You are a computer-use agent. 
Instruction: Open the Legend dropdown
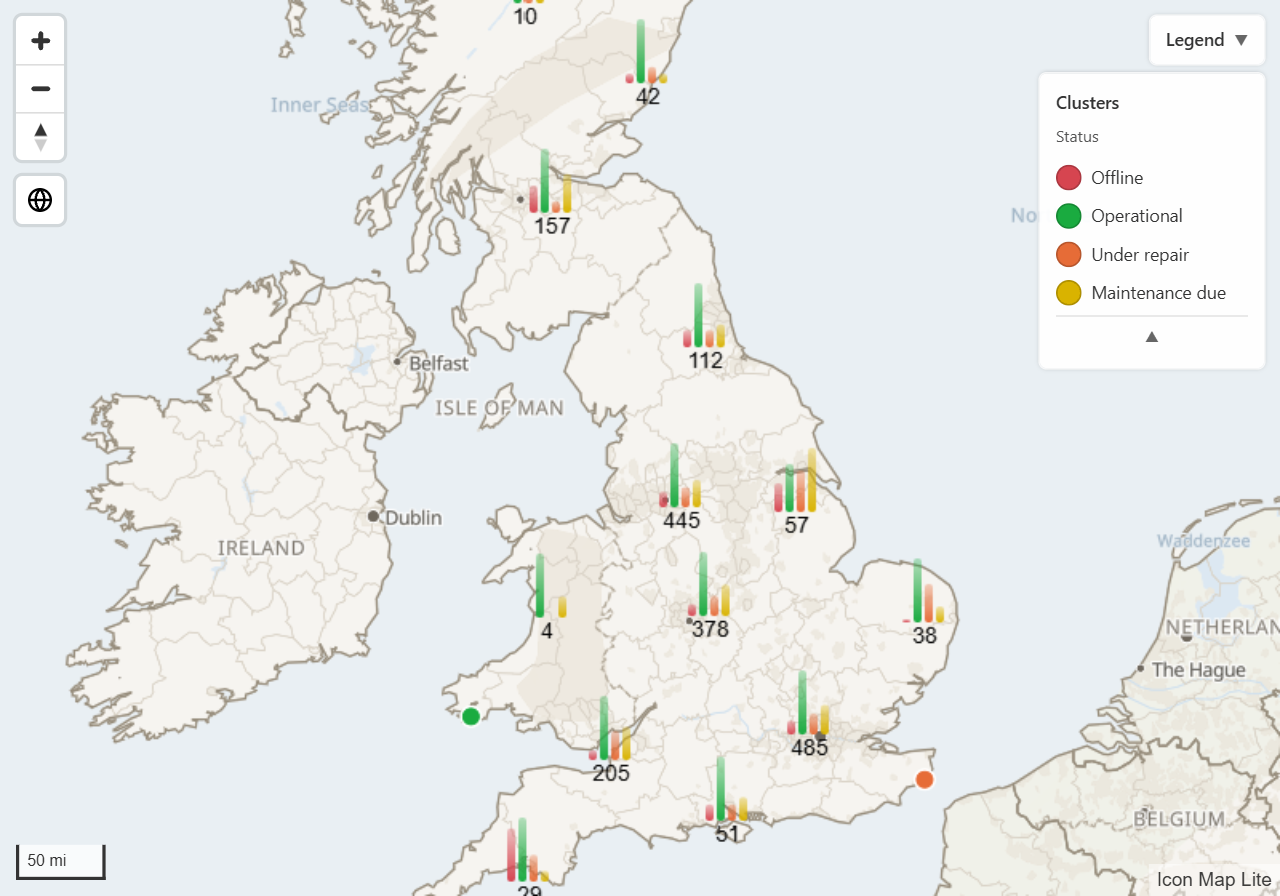pos(1207,40)
